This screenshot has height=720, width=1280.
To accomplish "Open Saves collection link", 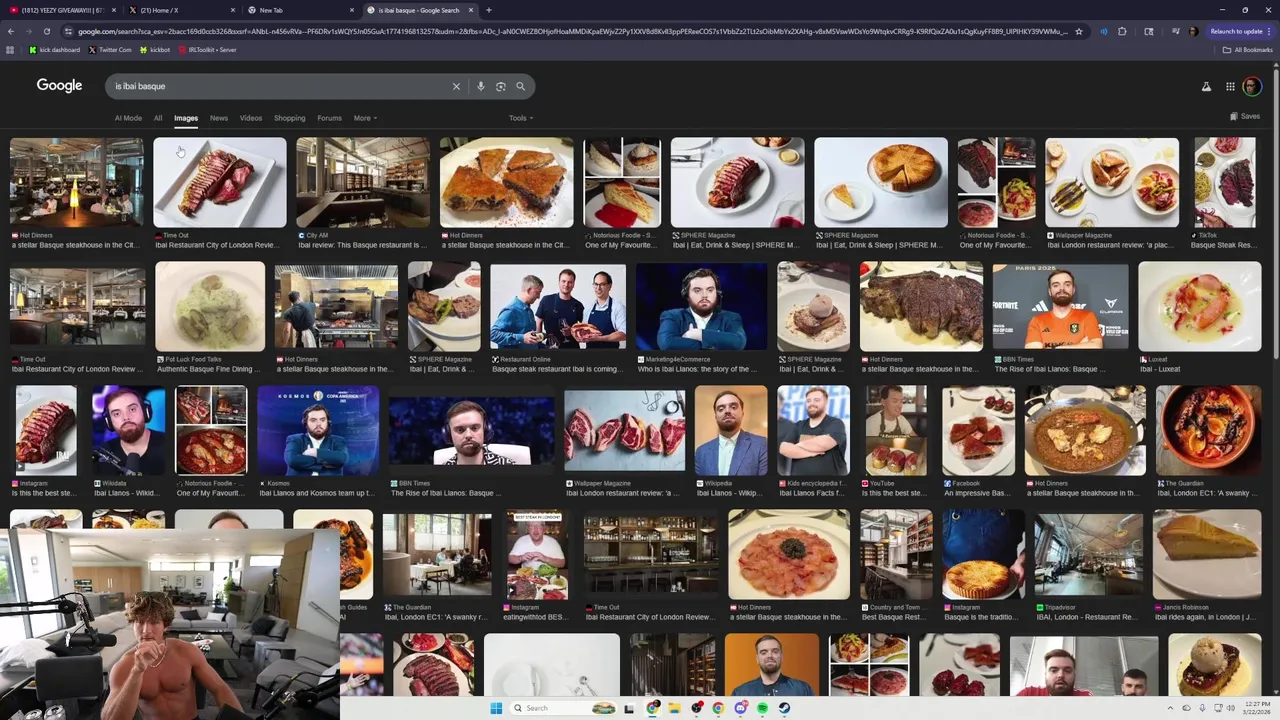I will pos(1245,116).
